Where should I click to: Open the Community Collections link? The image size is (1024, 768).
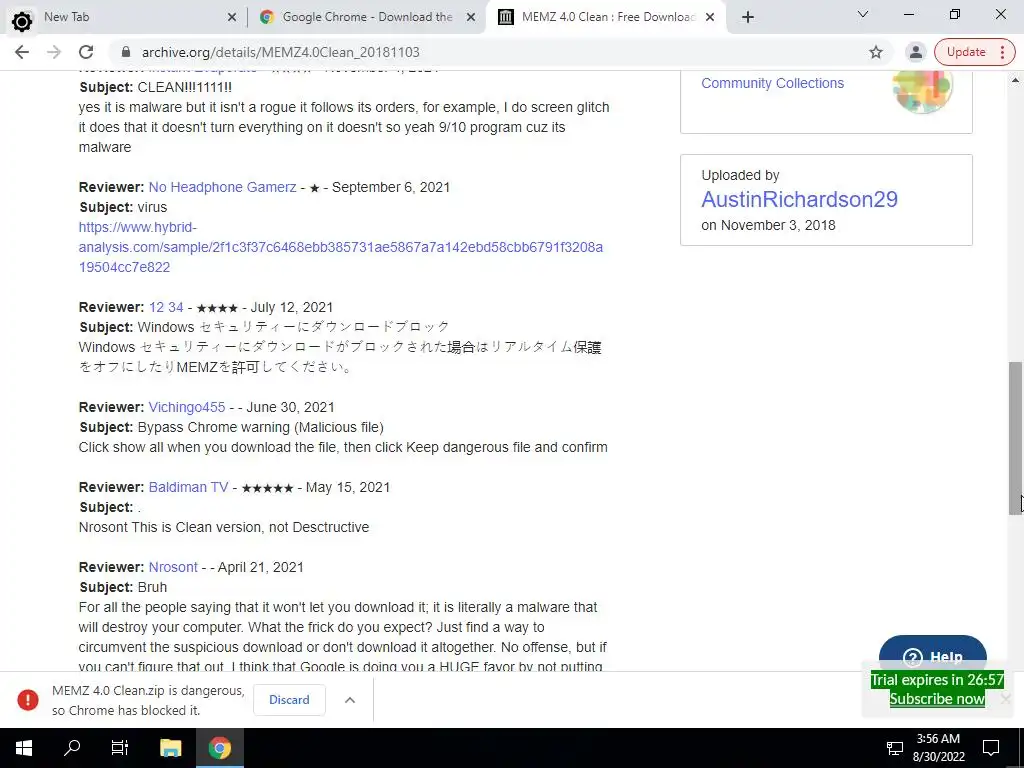772,84
